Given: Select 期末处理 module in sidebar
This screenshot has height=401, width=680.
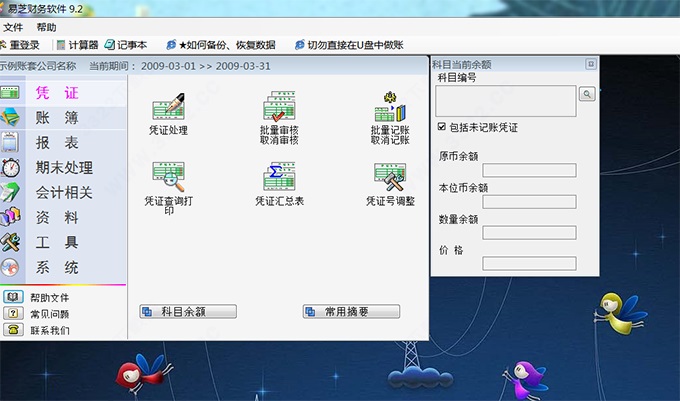Looking at the screenshot, I should (64, 168).
